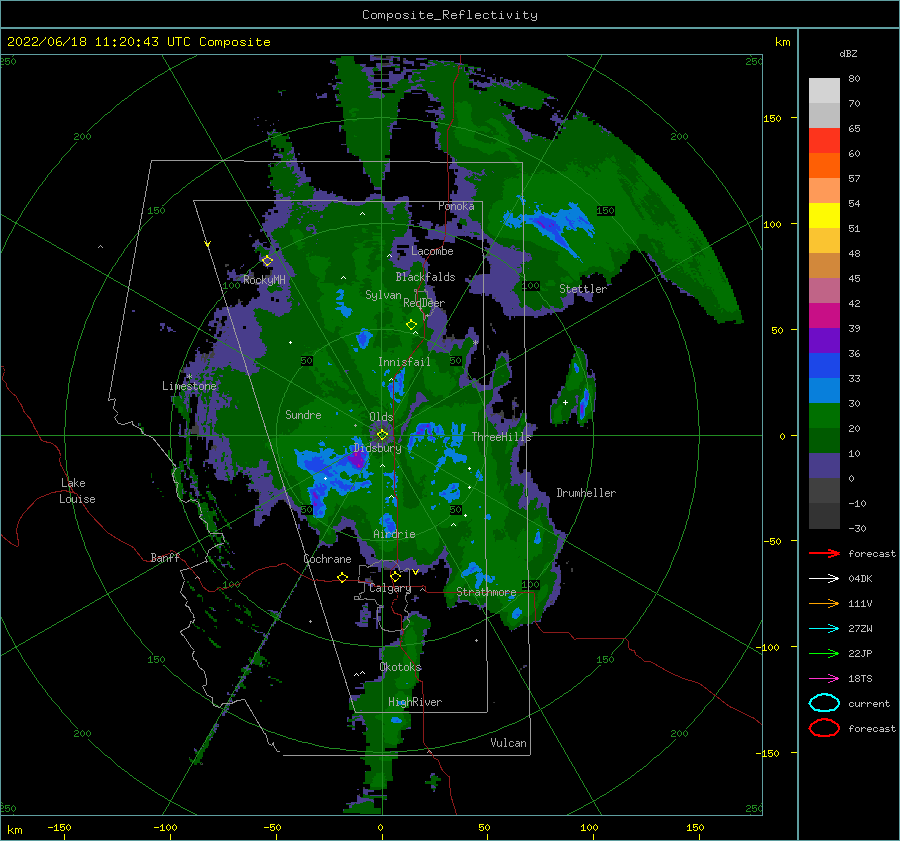Click yellow diamond marker near RockyMH
The height and width of the screenshot is (841, 900).
[267, 261]
